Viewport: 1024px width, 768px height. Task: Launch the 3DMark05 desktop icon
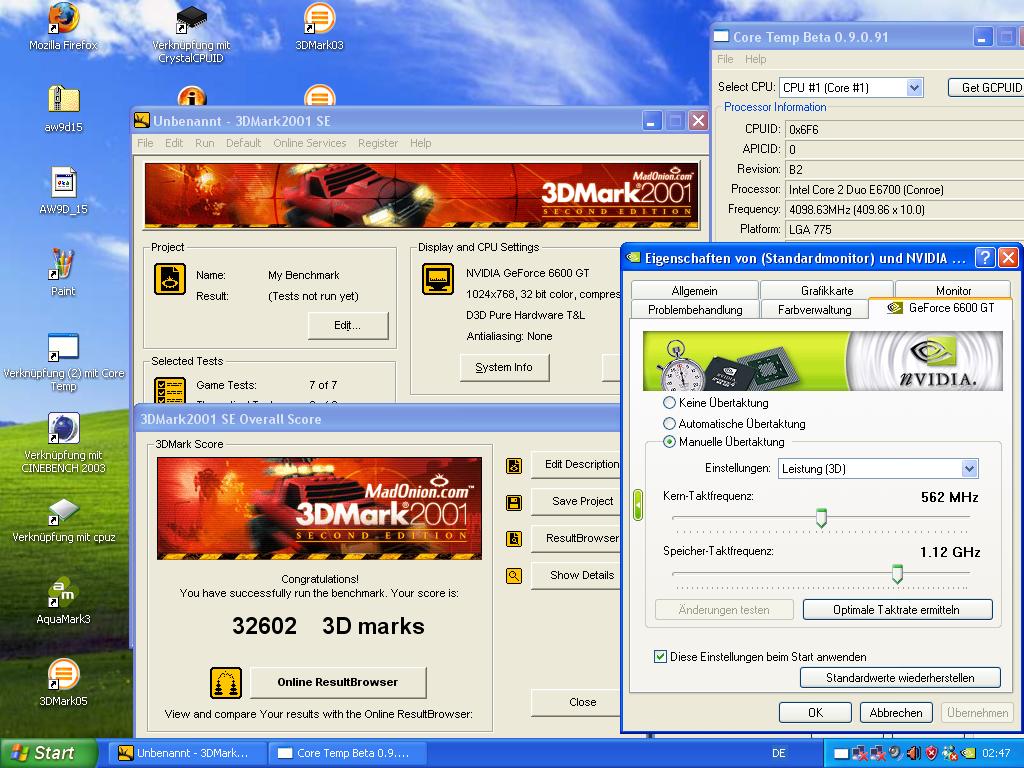click(x=63, y=675)
